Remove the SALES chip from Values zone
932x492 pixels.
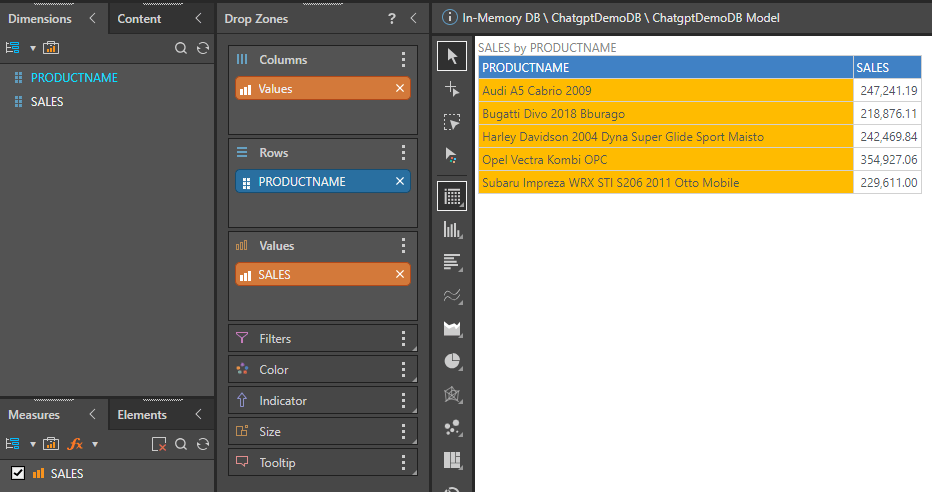(400, 275)
